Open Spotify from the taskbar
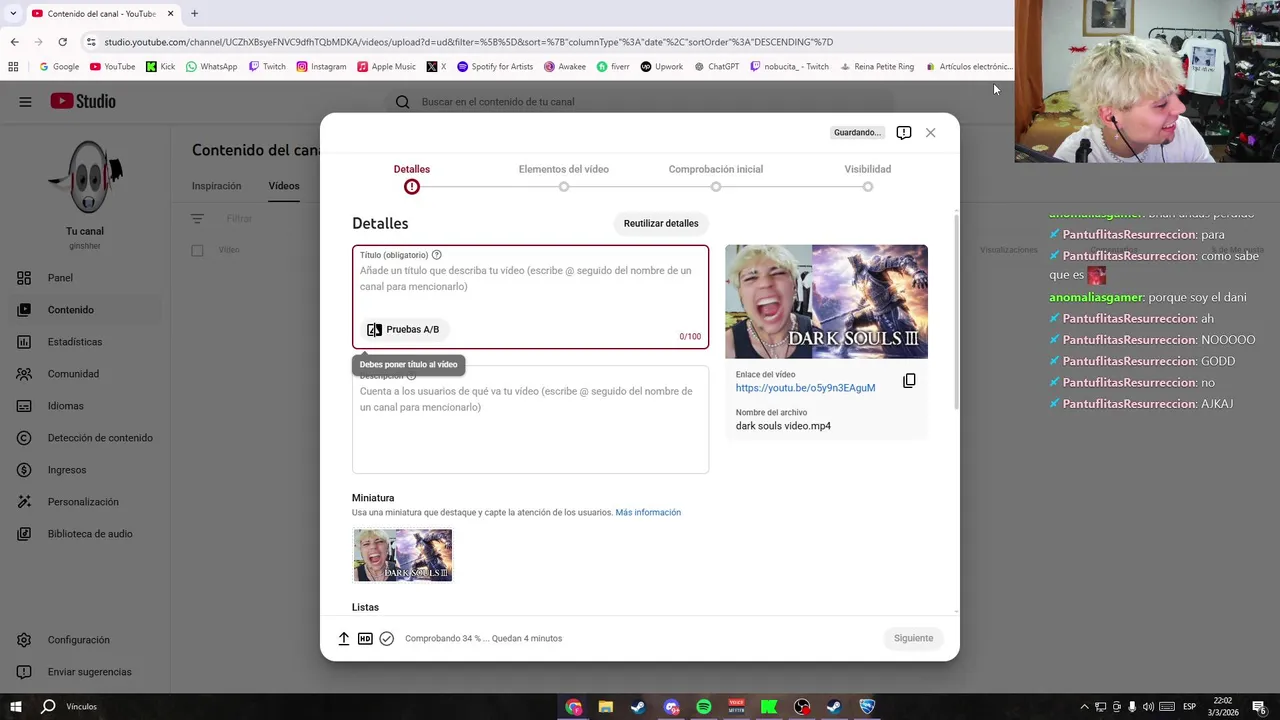The image size is (1280, 720). pyautogui.click(x=703, y=707)
